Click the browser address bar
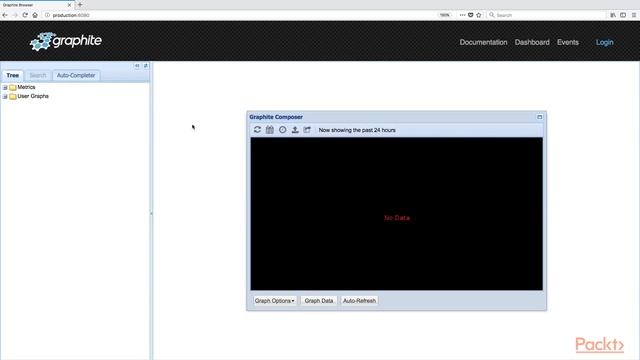The width and height of the screenshot is (640, 360). tap(241, 15)
